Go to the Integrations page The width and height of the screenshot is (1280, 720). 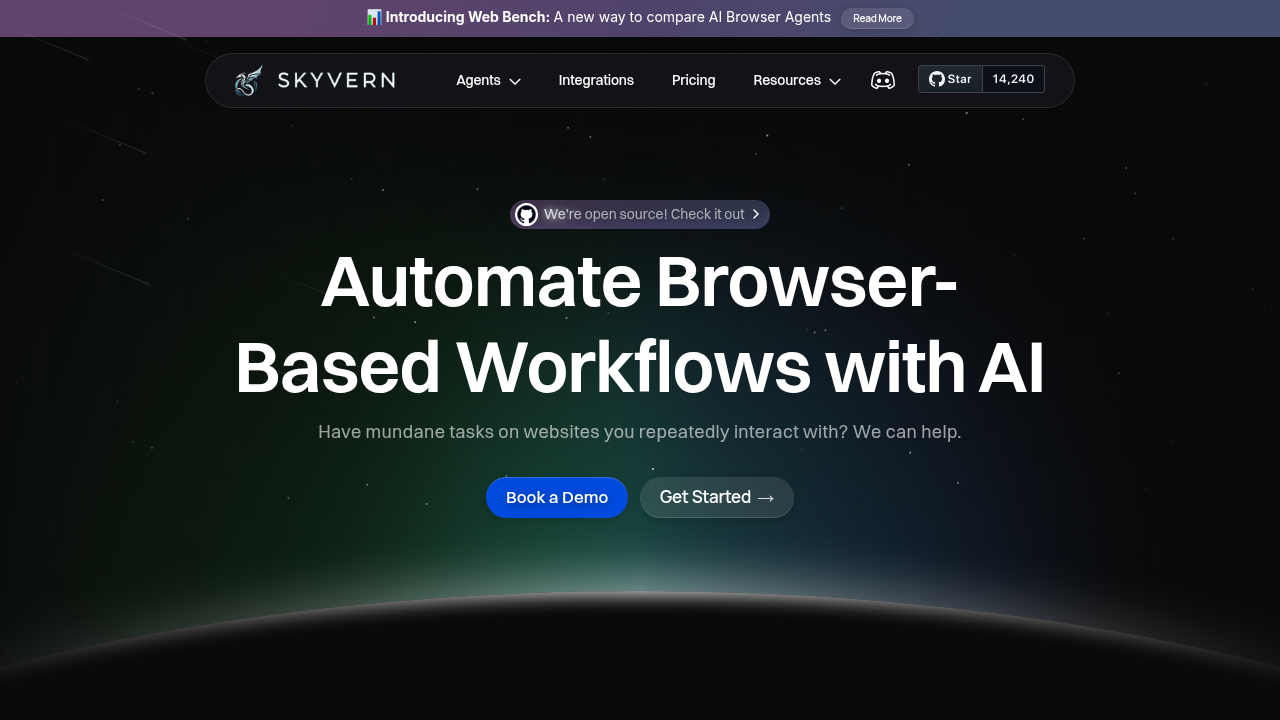tap(596, 80)
